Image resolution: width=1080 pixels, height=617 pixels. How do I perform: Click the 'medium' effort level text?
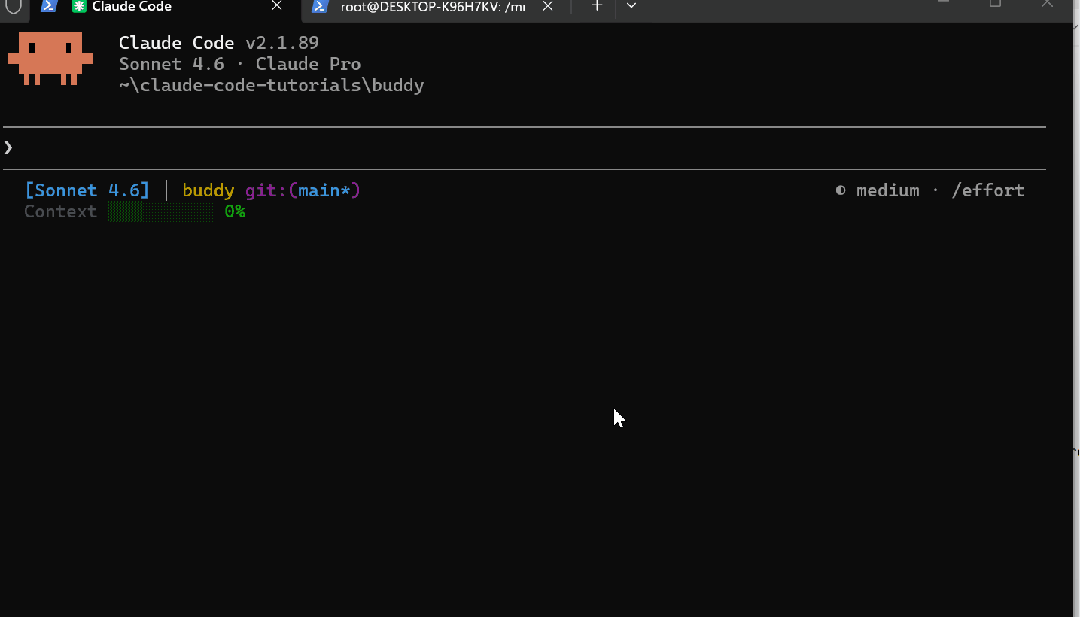point(887,190)
